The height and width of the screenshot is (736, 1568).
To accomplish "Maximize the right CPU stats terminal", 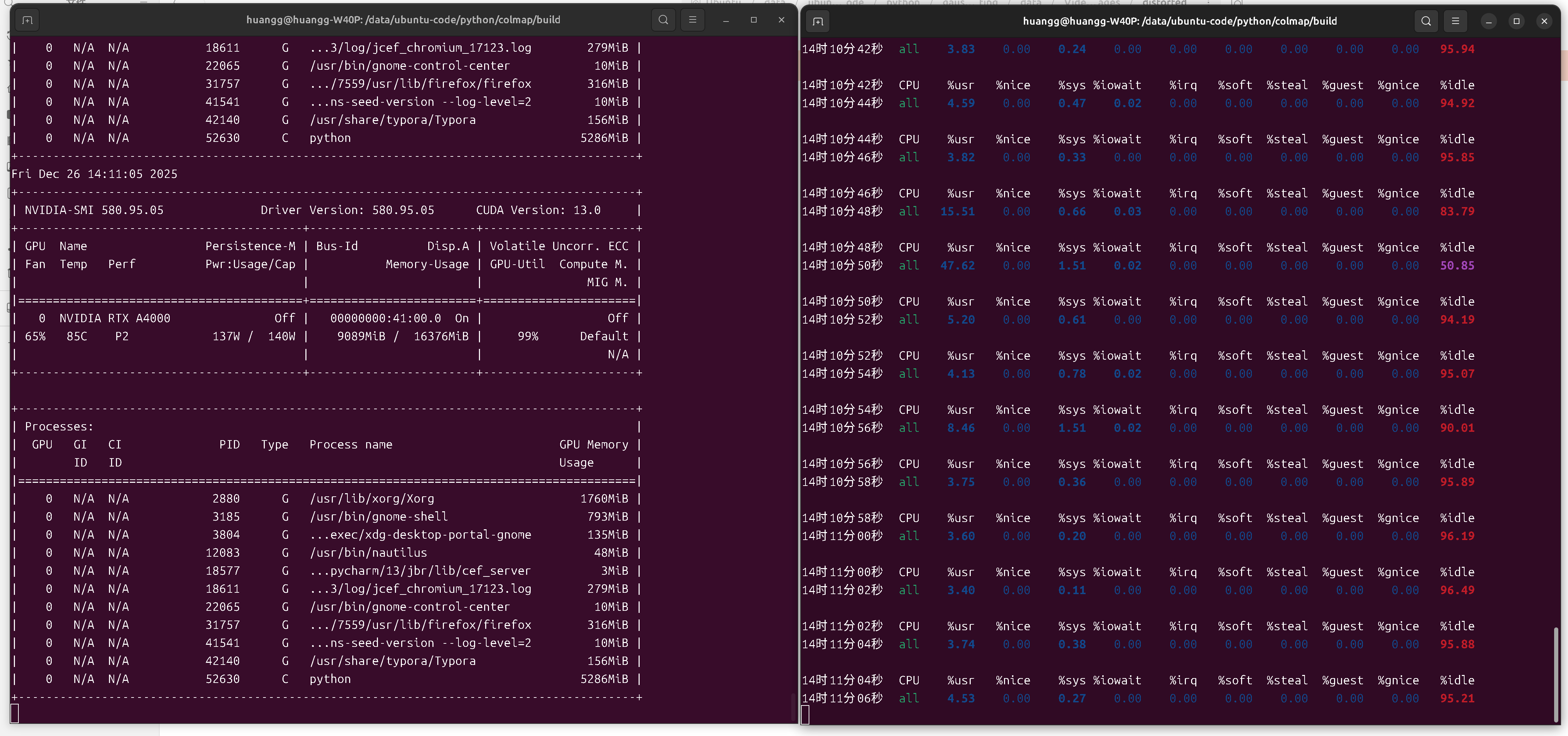I will tap(1516, 21).
